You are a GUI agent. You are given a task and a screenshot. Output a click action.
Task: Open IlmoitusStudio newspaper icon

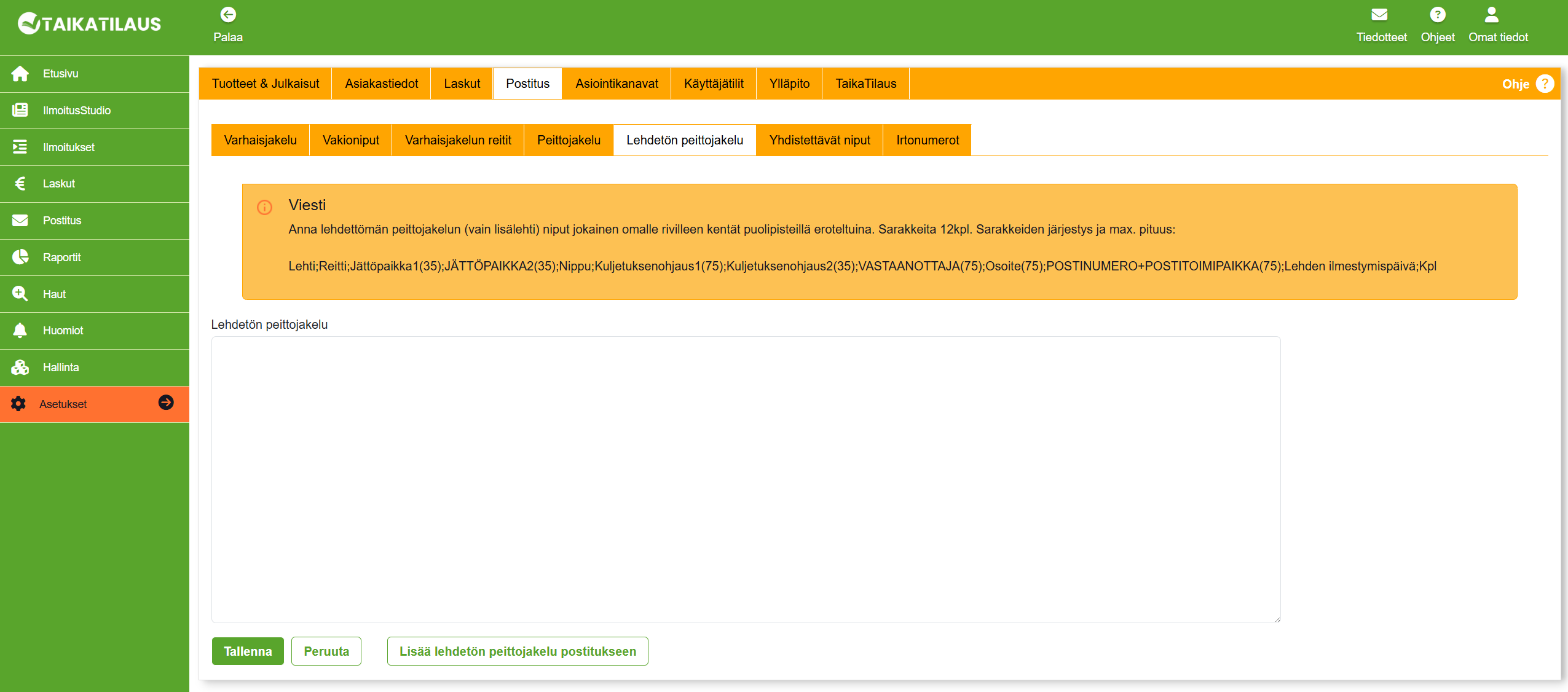pos(20,111)
